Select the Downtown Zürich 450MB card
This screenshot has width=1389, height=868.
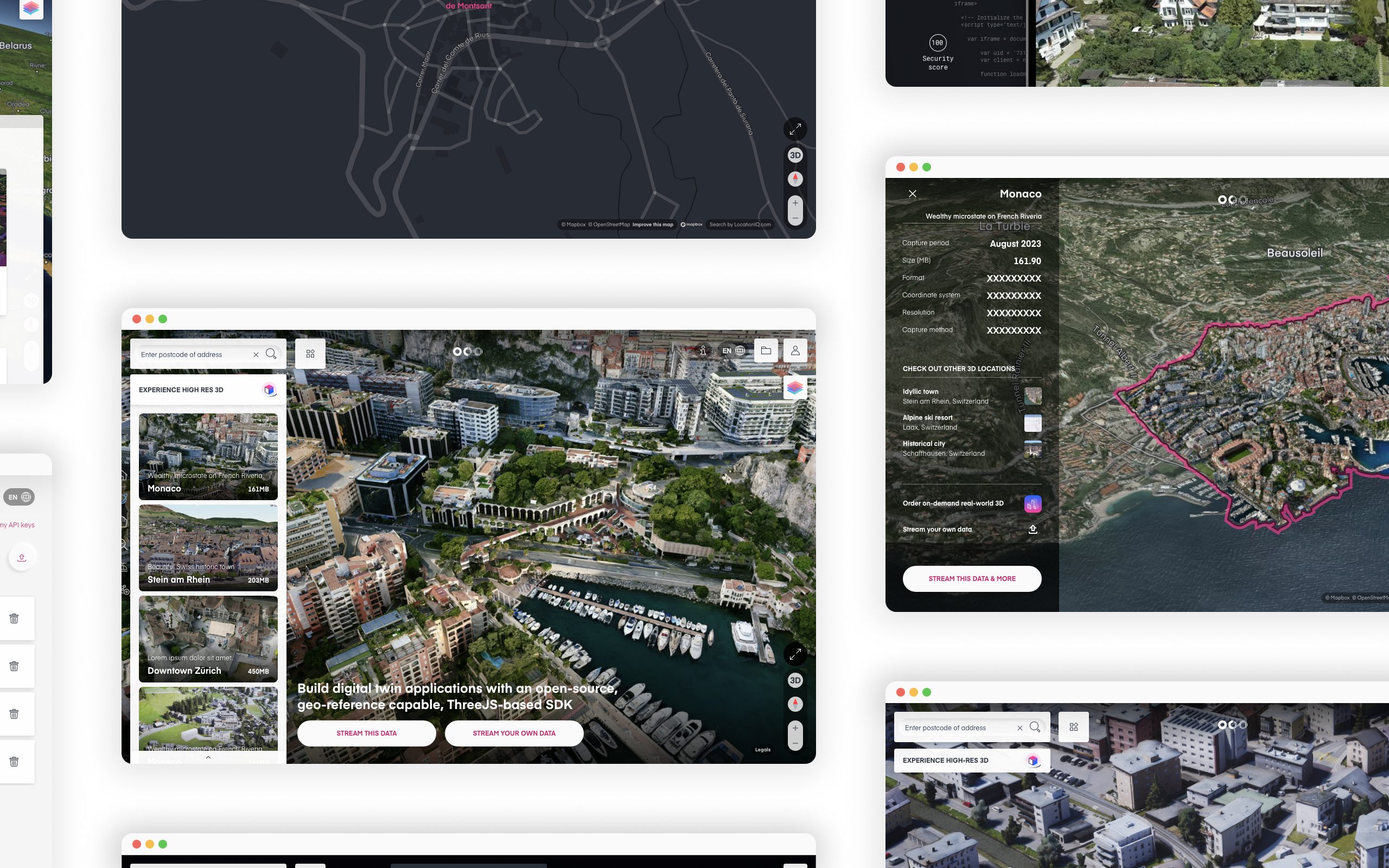pyautogui.click(x=208, y=639)
